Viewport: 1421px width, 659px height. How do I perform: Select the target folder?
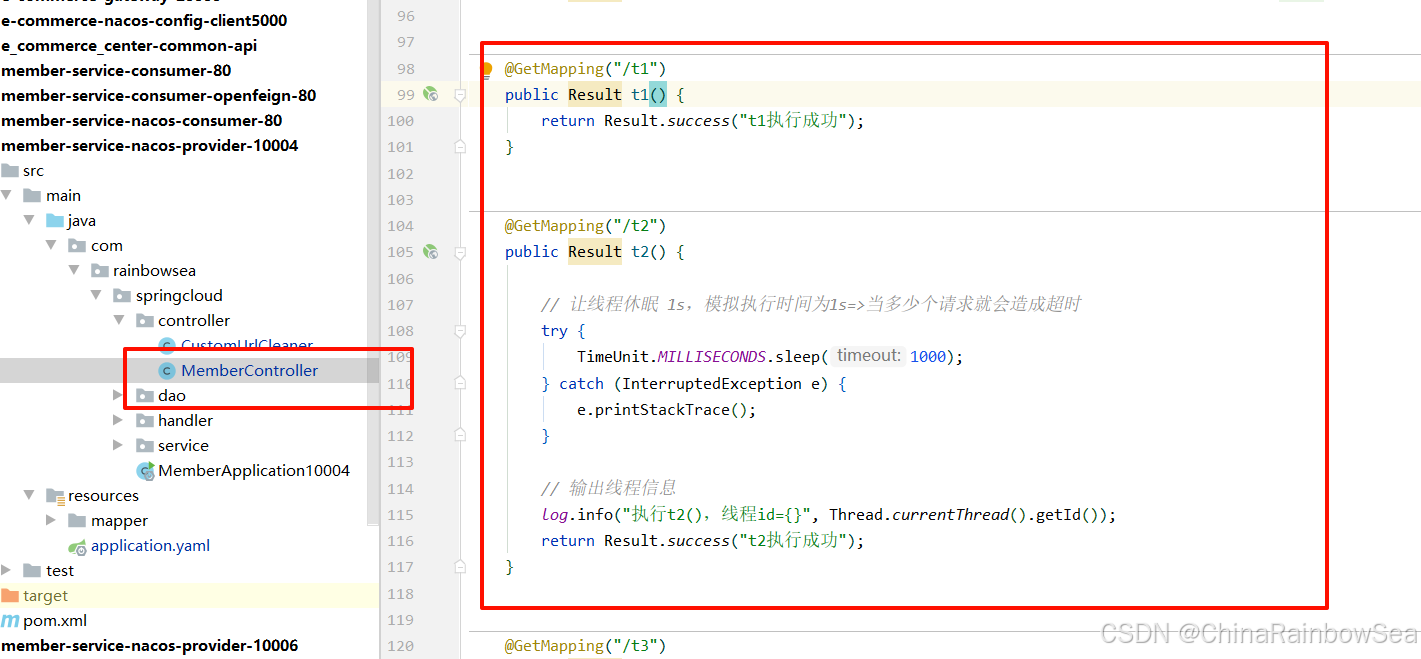tap(45, 595)
